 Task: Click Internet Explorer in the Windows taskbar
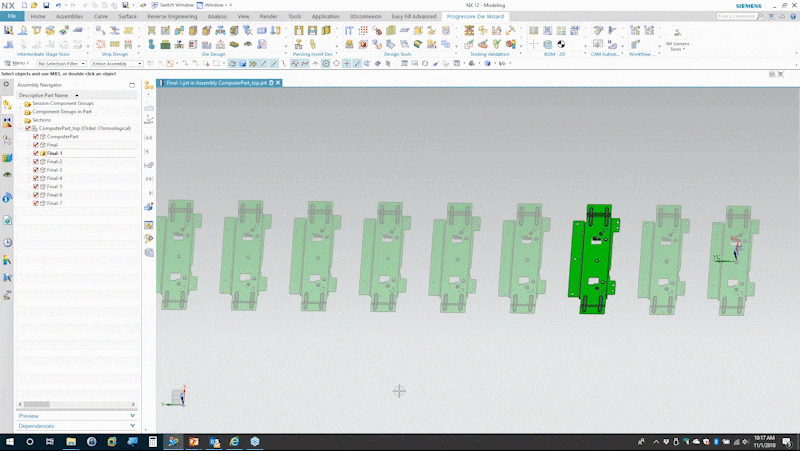(234, 442)
